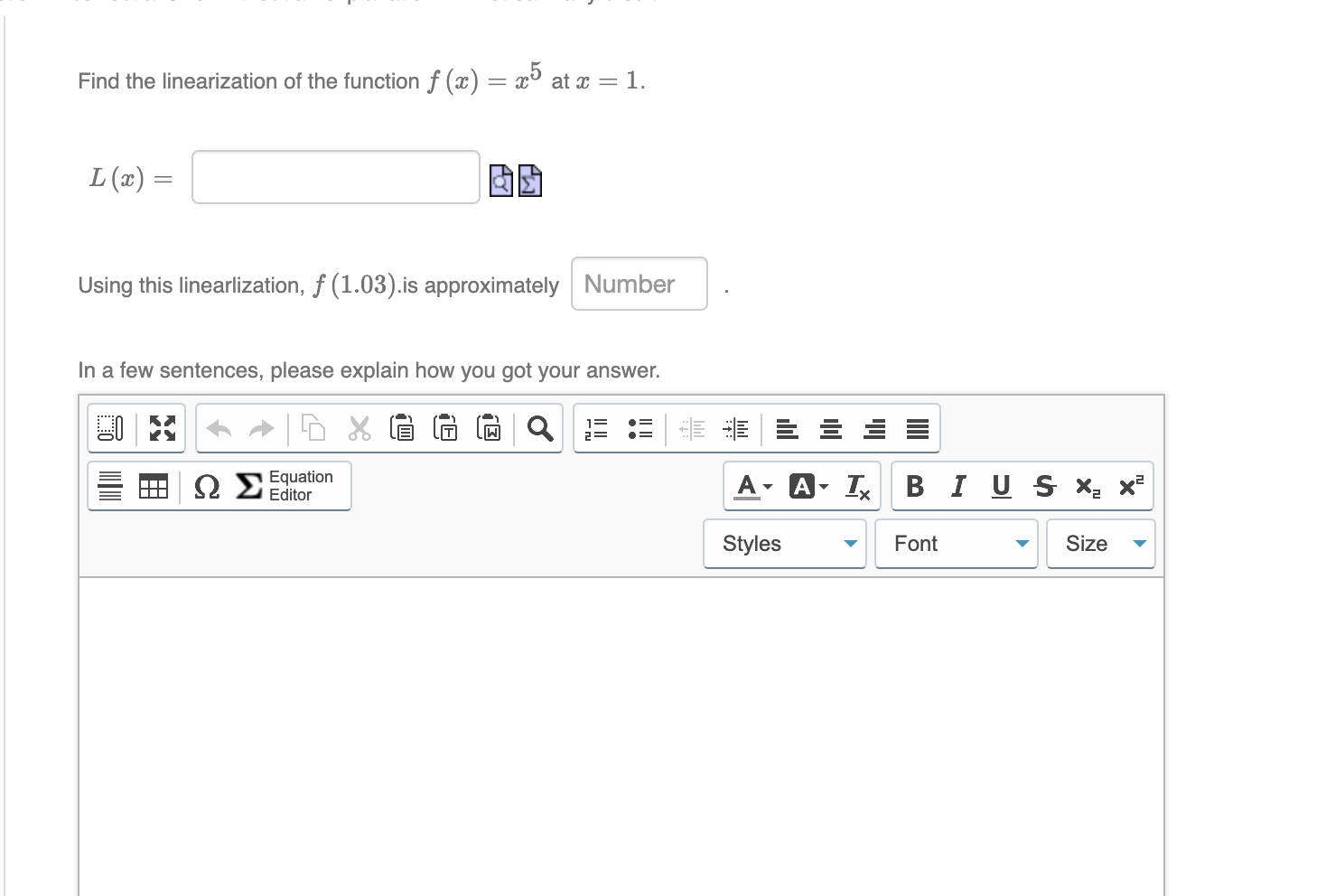
Task: Open the Equation Editor in the toolbar
Action: tap(271, 486)
